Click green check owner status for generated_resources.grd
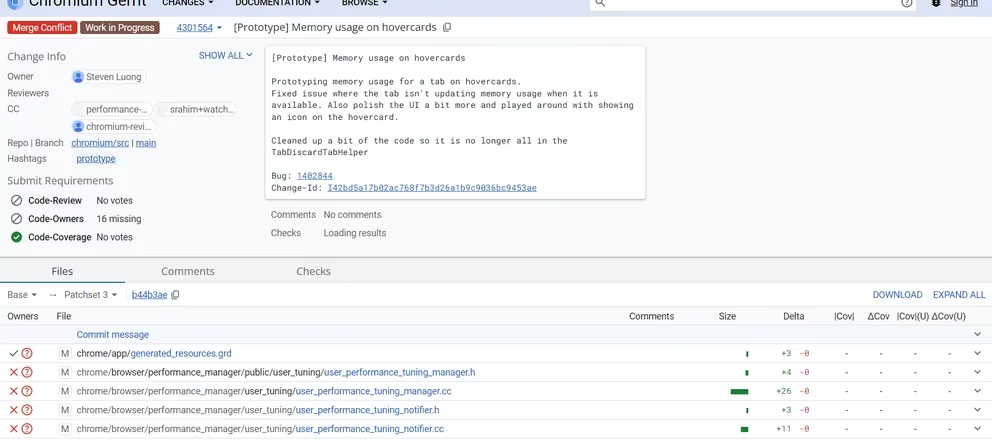This screenshot has height=441, width=992. (13, 354)
